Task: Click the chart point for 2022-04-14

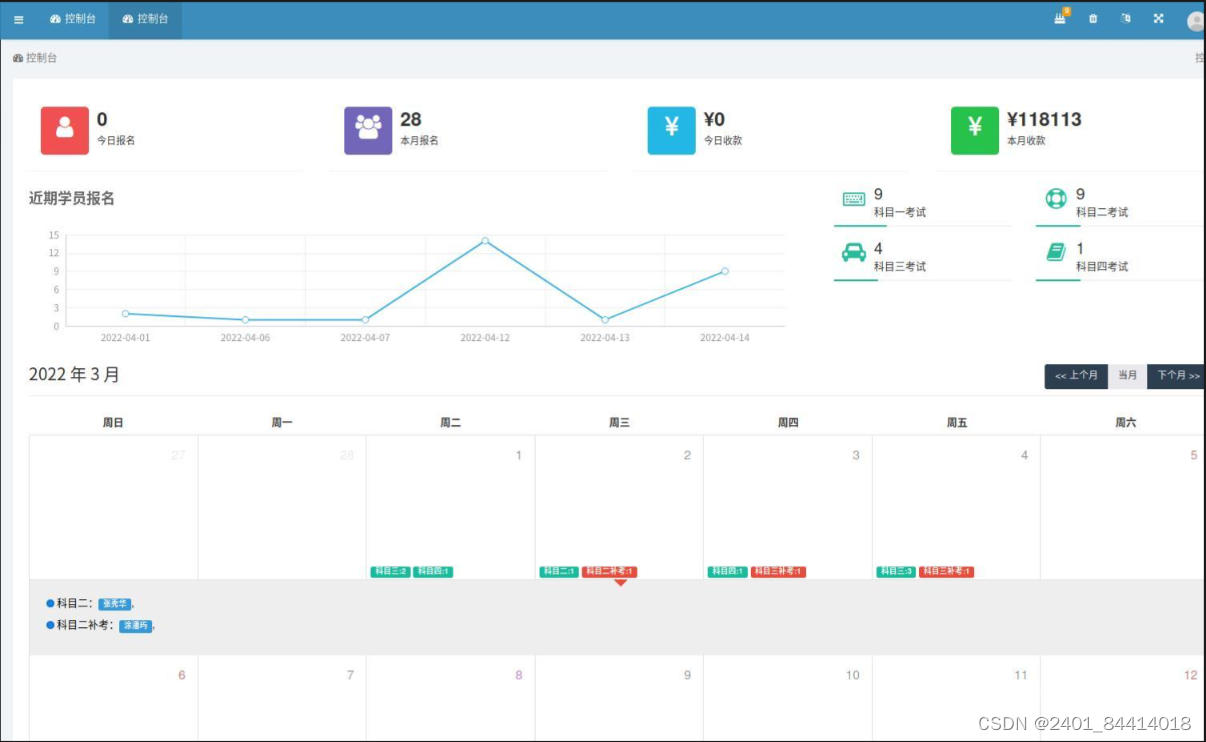Action: [725, 271]
